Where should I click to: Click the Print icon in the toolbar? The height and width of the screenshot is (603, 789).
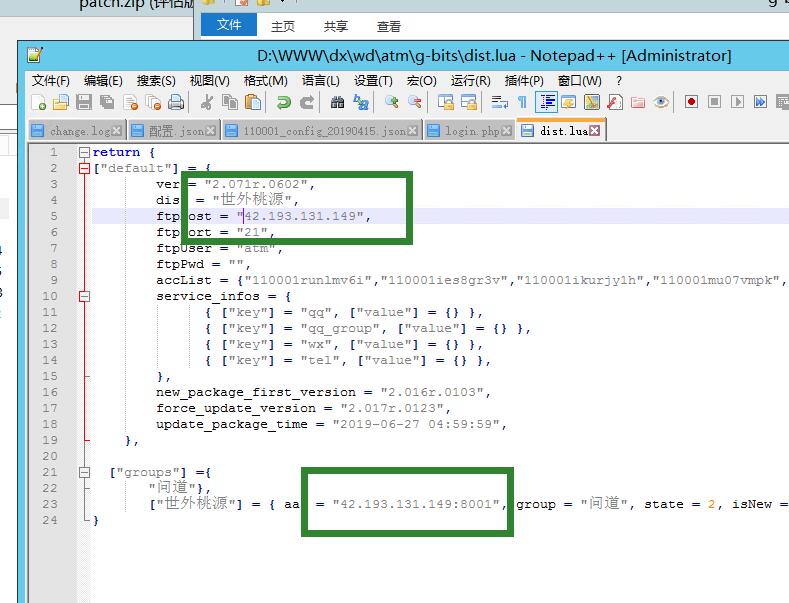tap(176, 102)
